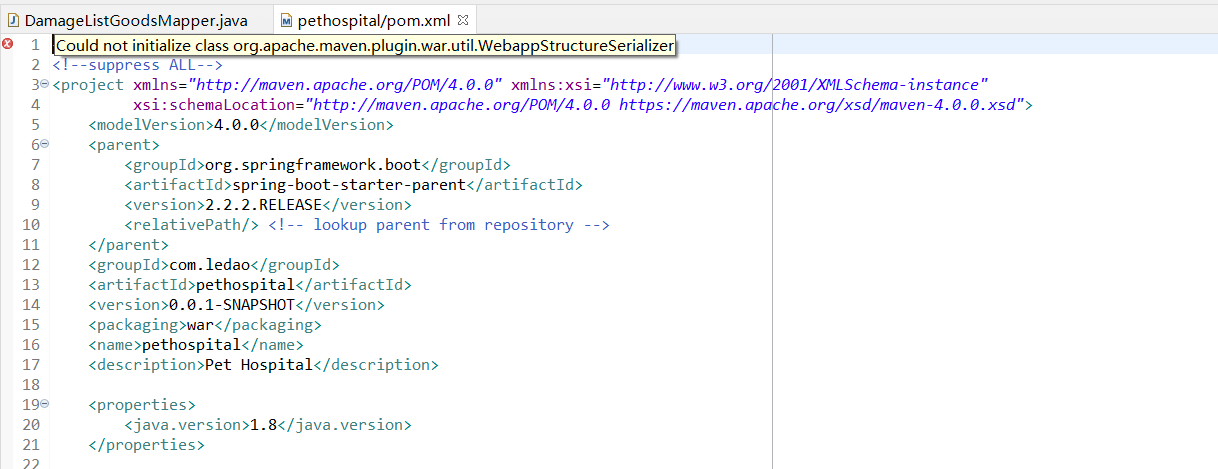The image size is (1218, 469).
Task: Click the description text Pet Hospital
Action: pyautogui.click(x=259, y=365)
